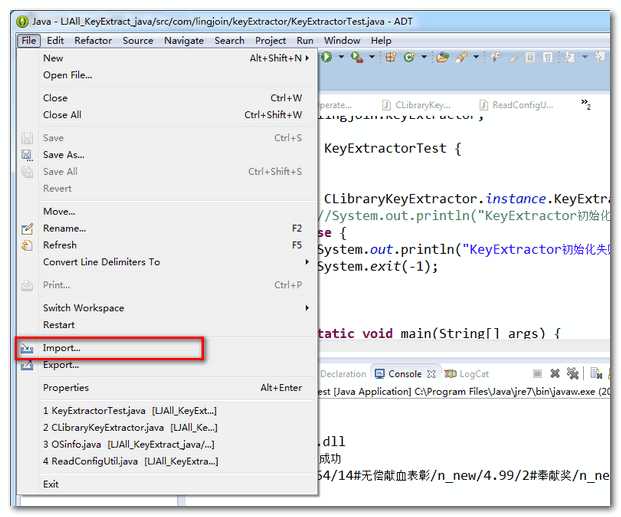Open the Help menu
This screenshot has width=621, height=517.
click(381, 40)
